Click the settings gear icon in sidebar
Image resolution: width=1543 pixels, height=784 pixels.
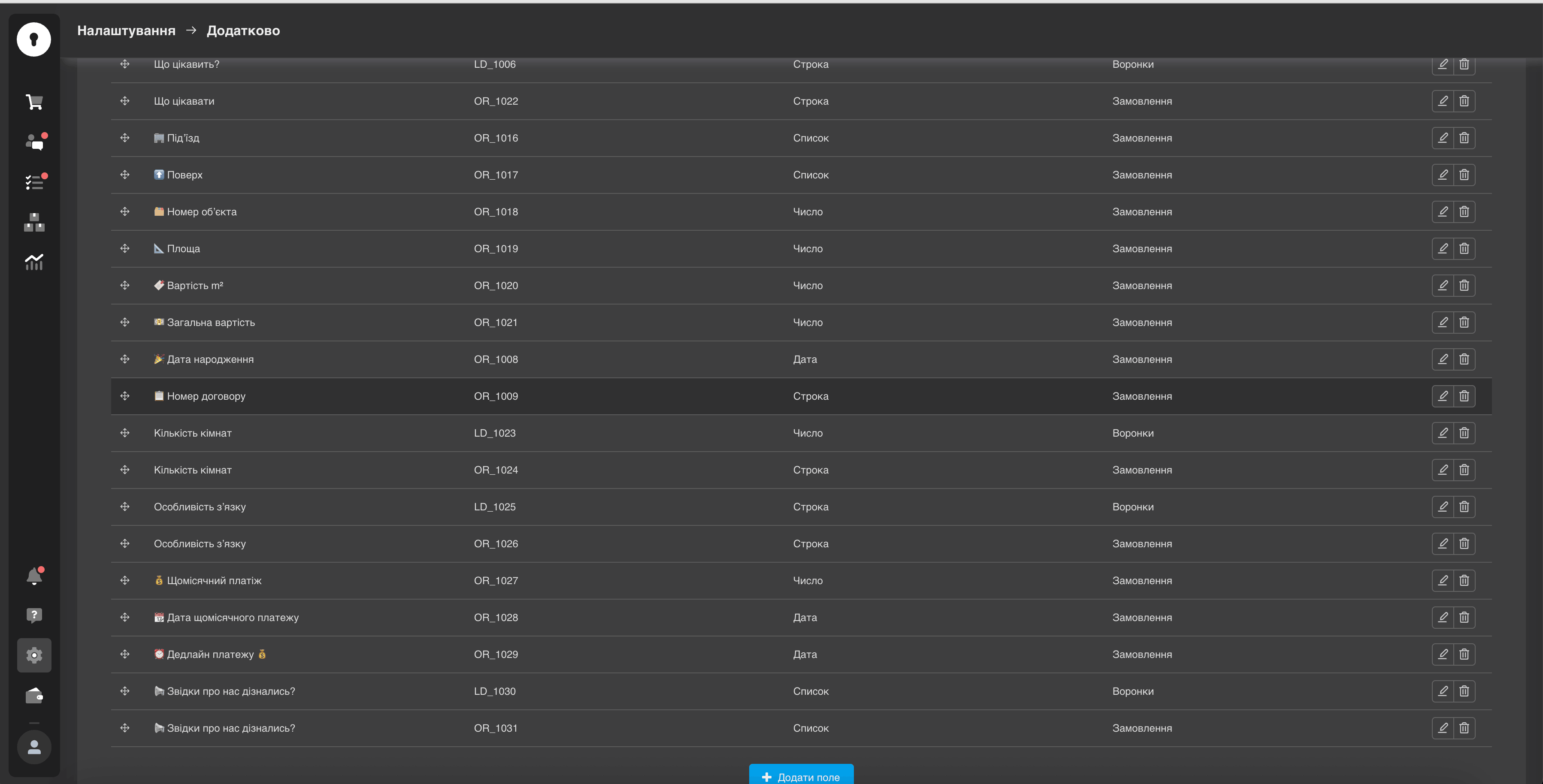click(x=34, y=655)
